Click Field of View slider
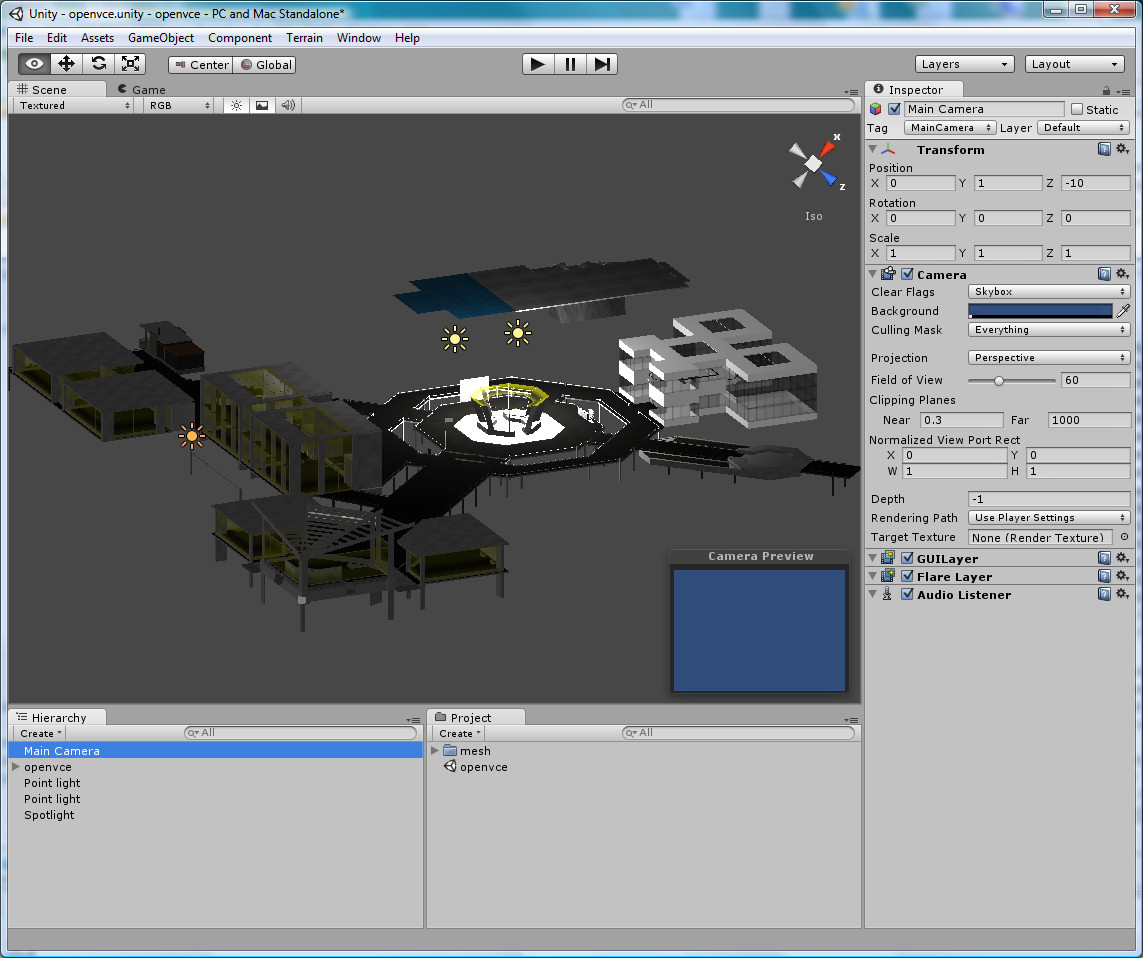The width and height of the screenshot is (1143, 958). pyautogui.click(x=1011, y=381)
